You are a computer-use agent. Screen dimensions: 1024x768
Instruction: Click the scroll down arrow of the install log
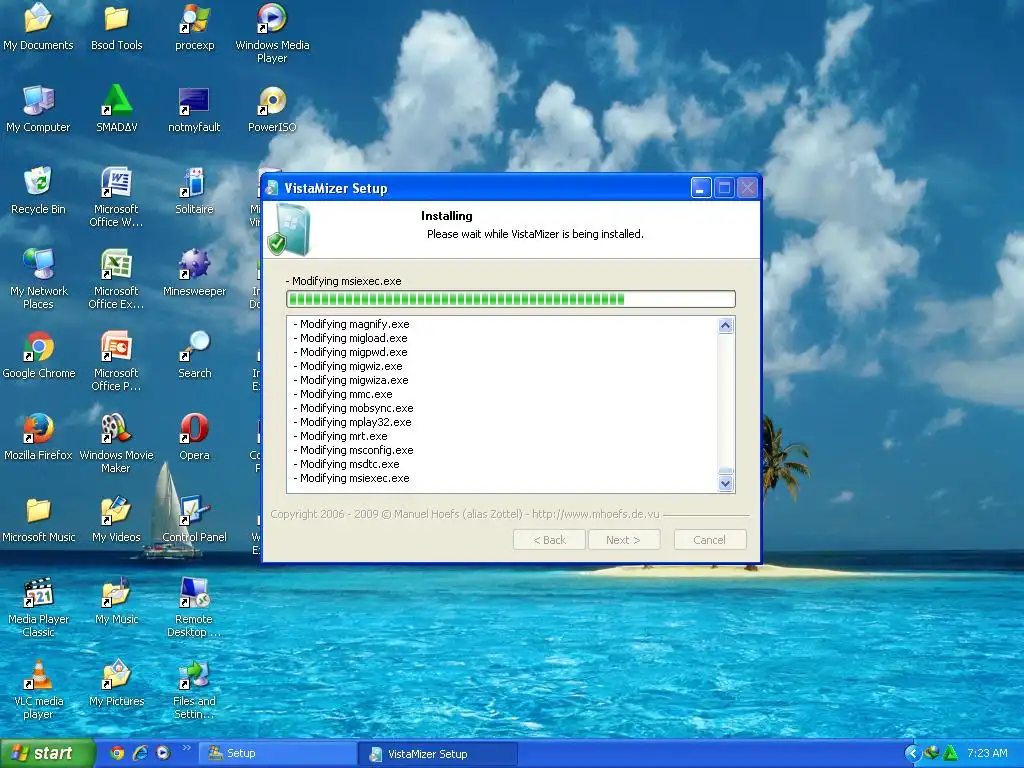[x=726, y=484]
